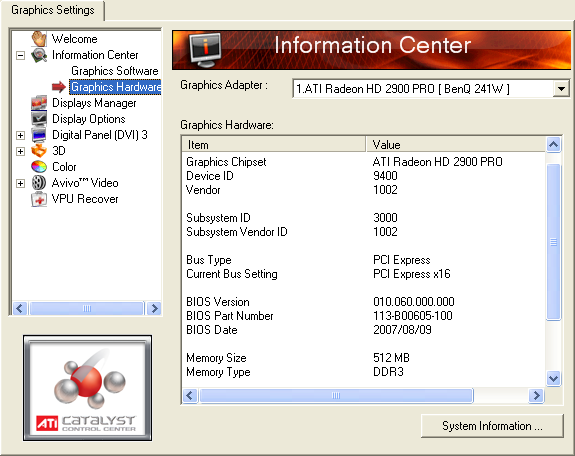Click the Display Options monitor icon
575x456 pixels.
tap(39, 118)
